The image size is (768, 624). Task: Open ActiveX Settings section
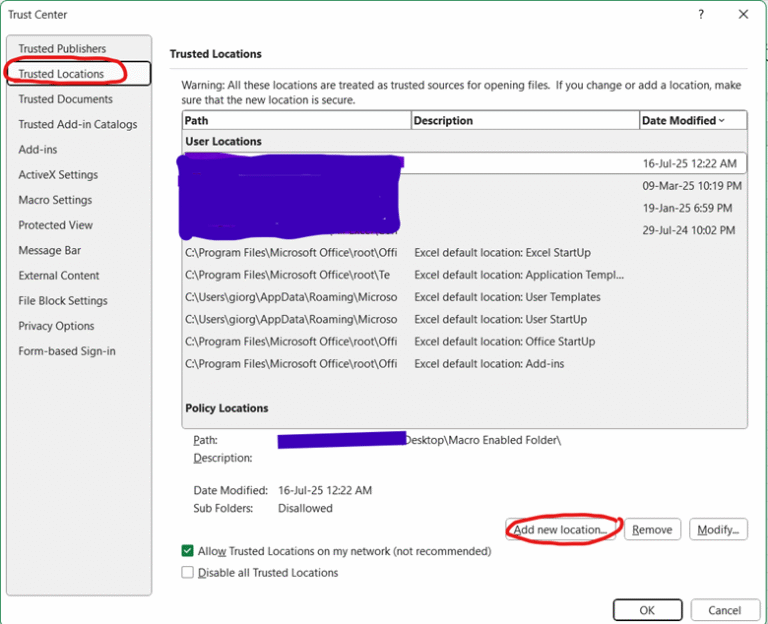click(x=58, y=175)
